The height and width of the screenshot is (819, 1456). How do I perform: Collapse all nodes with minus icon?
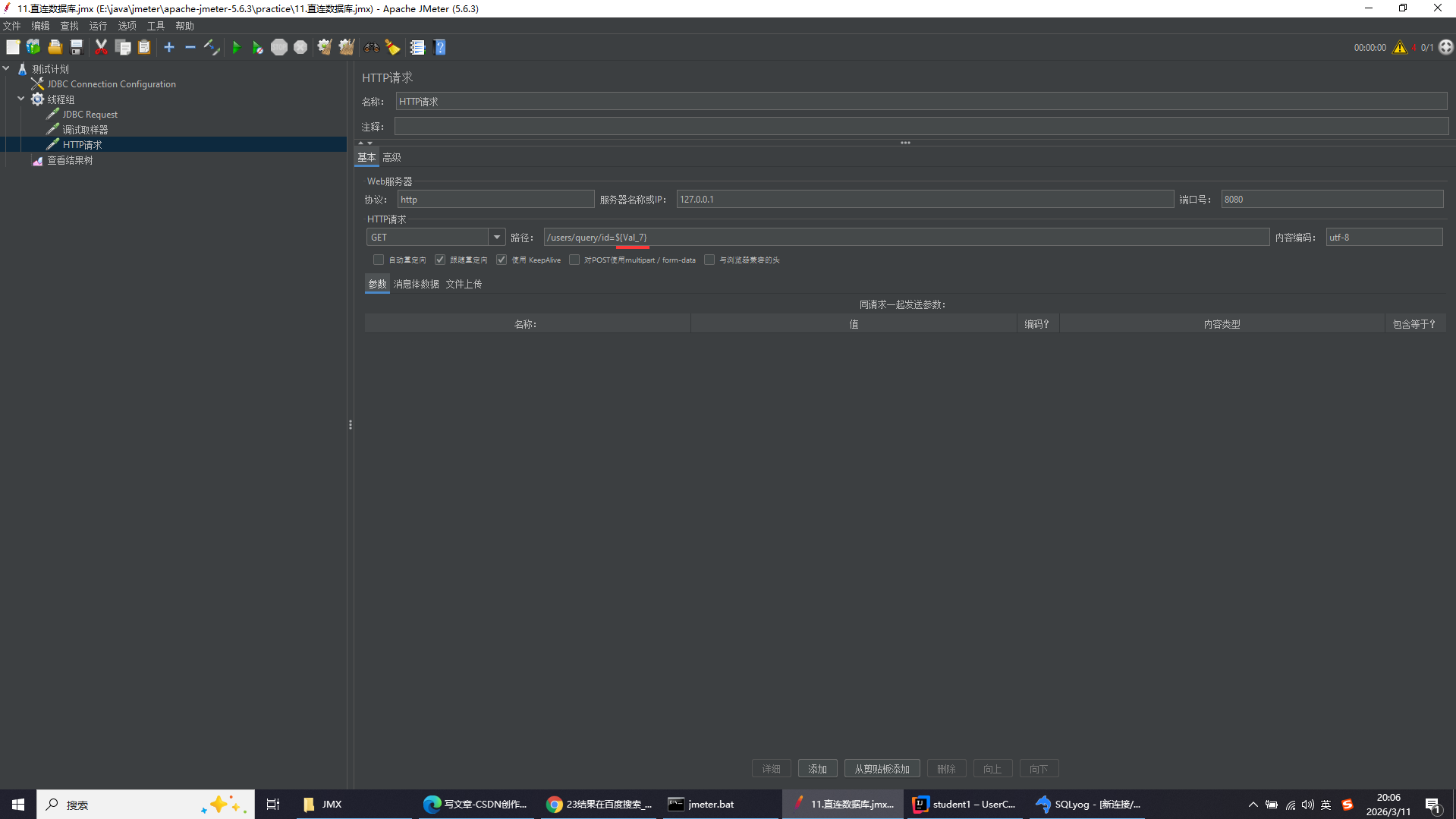190,47
